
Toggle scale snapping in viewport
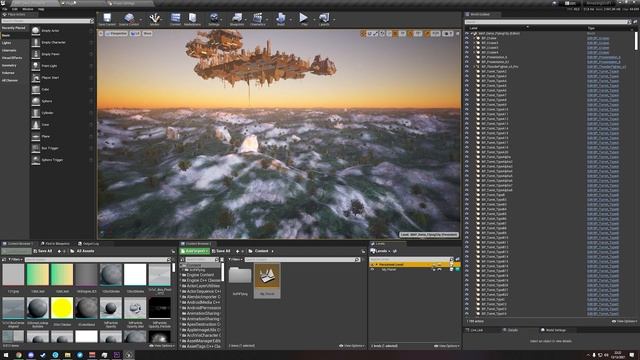point(427,33)
